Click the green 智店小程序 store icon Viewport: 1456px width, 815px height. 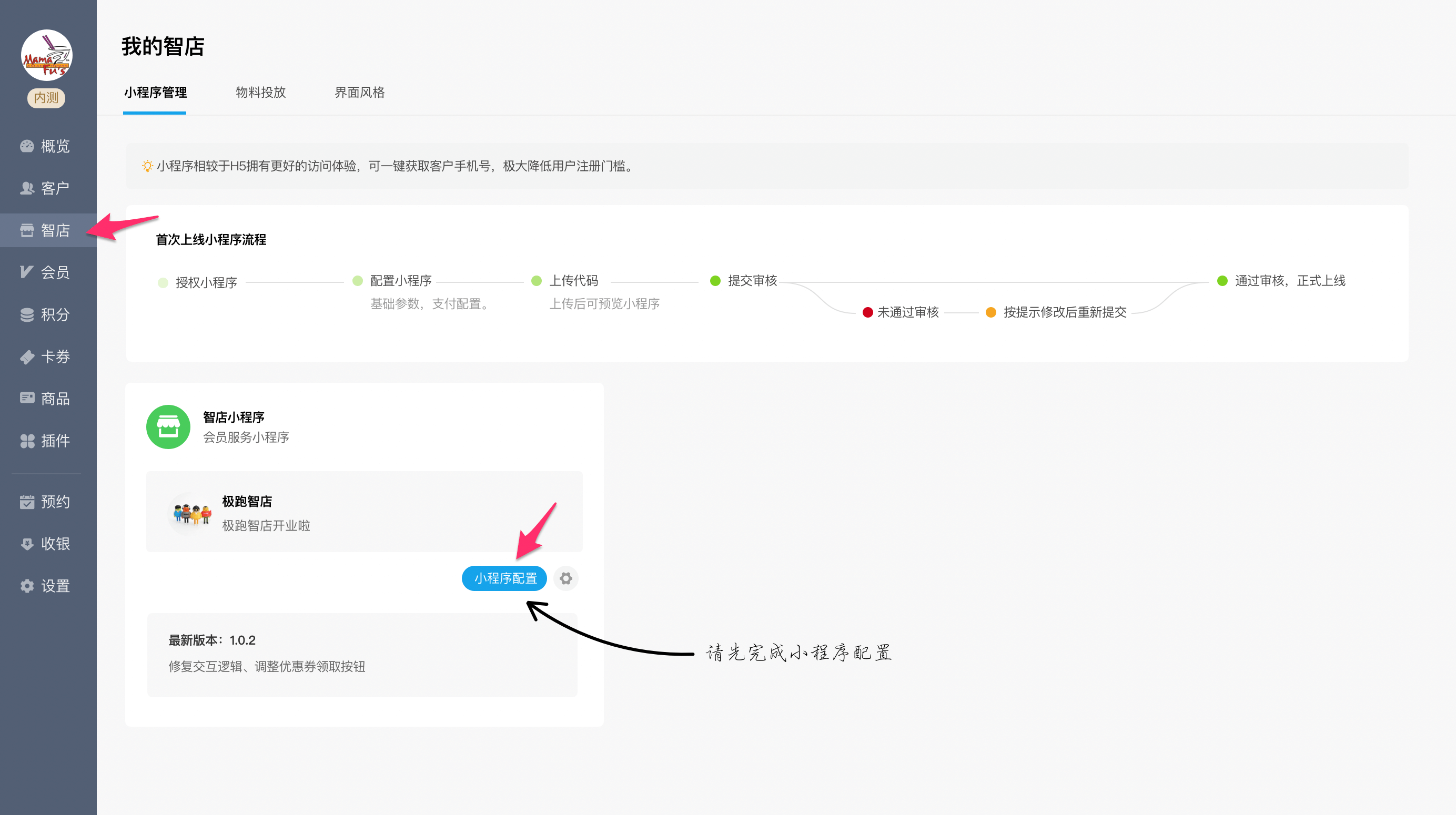pyautogui.click(x=168, y=427)
